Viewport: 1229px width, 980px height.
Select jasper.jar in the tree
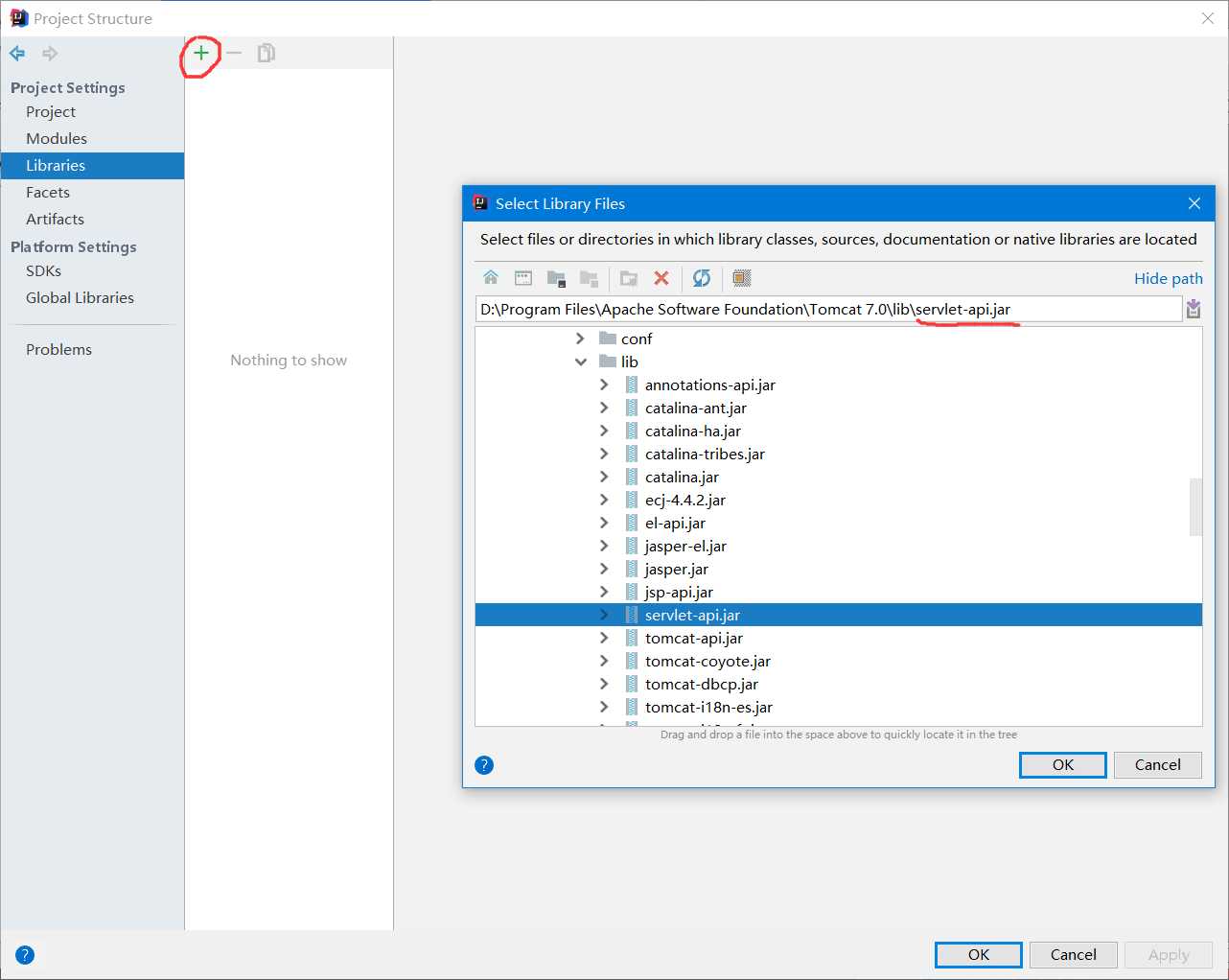click(x=677, y=569)
